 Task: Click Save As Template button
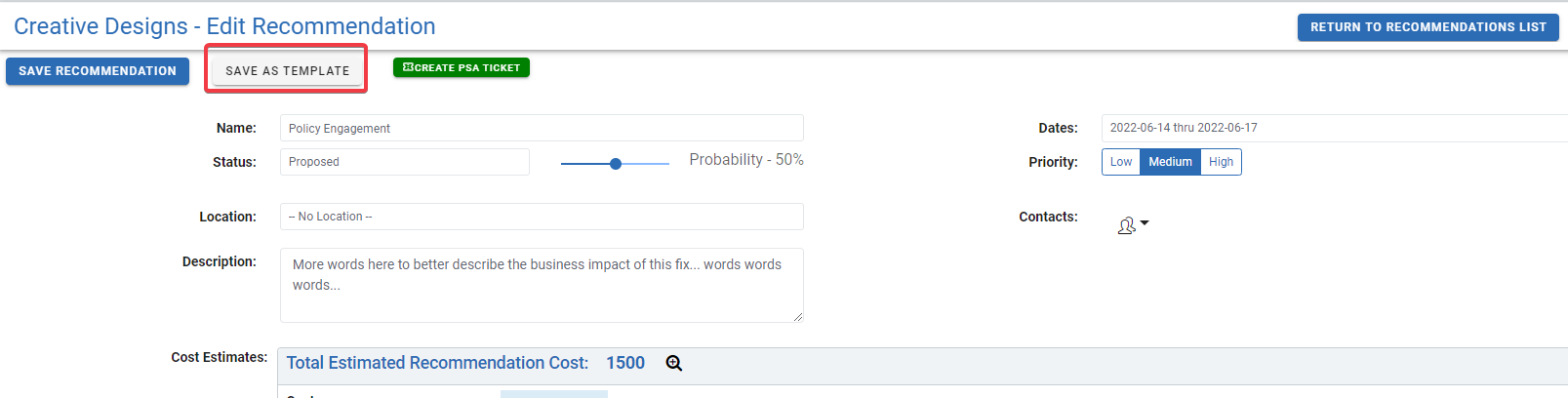click(x=287, y=71)
